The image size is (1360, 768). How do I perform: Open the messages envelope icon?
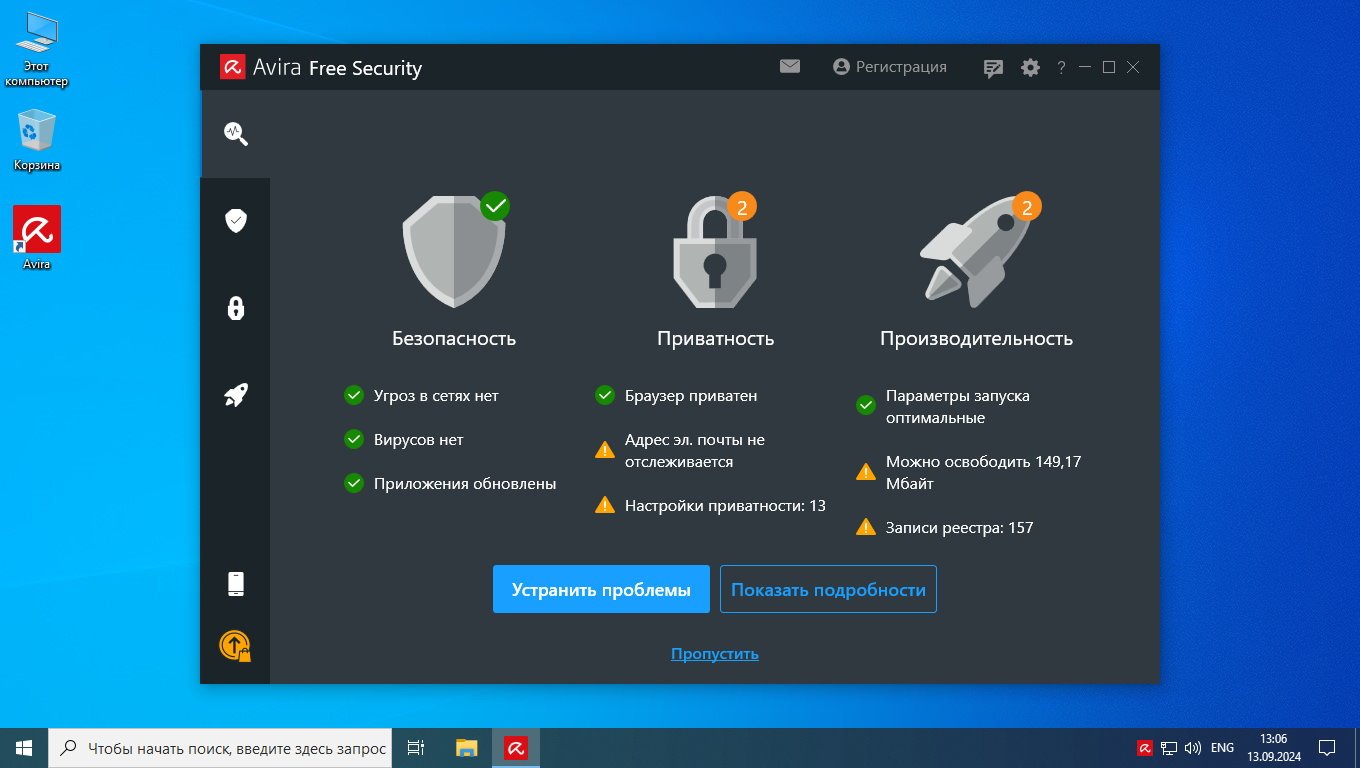click(x=790, y=67)
